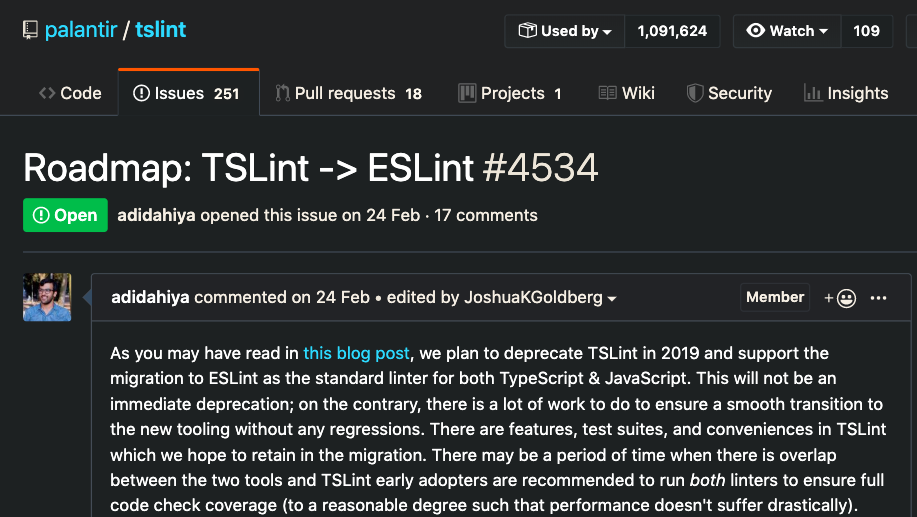Screen dimensions: 917x517
Task: Open the Pull requests tab
Action: pyautogui.click(x=349, y=93)
